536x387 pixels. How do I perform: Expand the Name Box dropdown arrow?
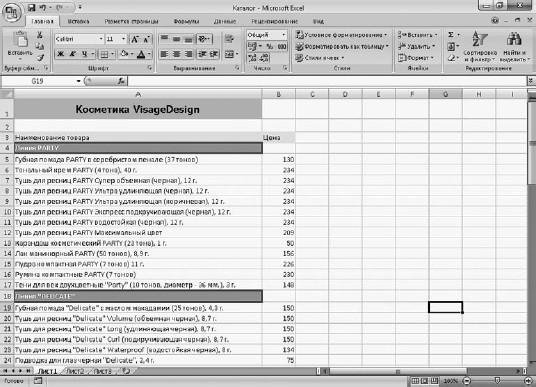click(x=78, y=81)
